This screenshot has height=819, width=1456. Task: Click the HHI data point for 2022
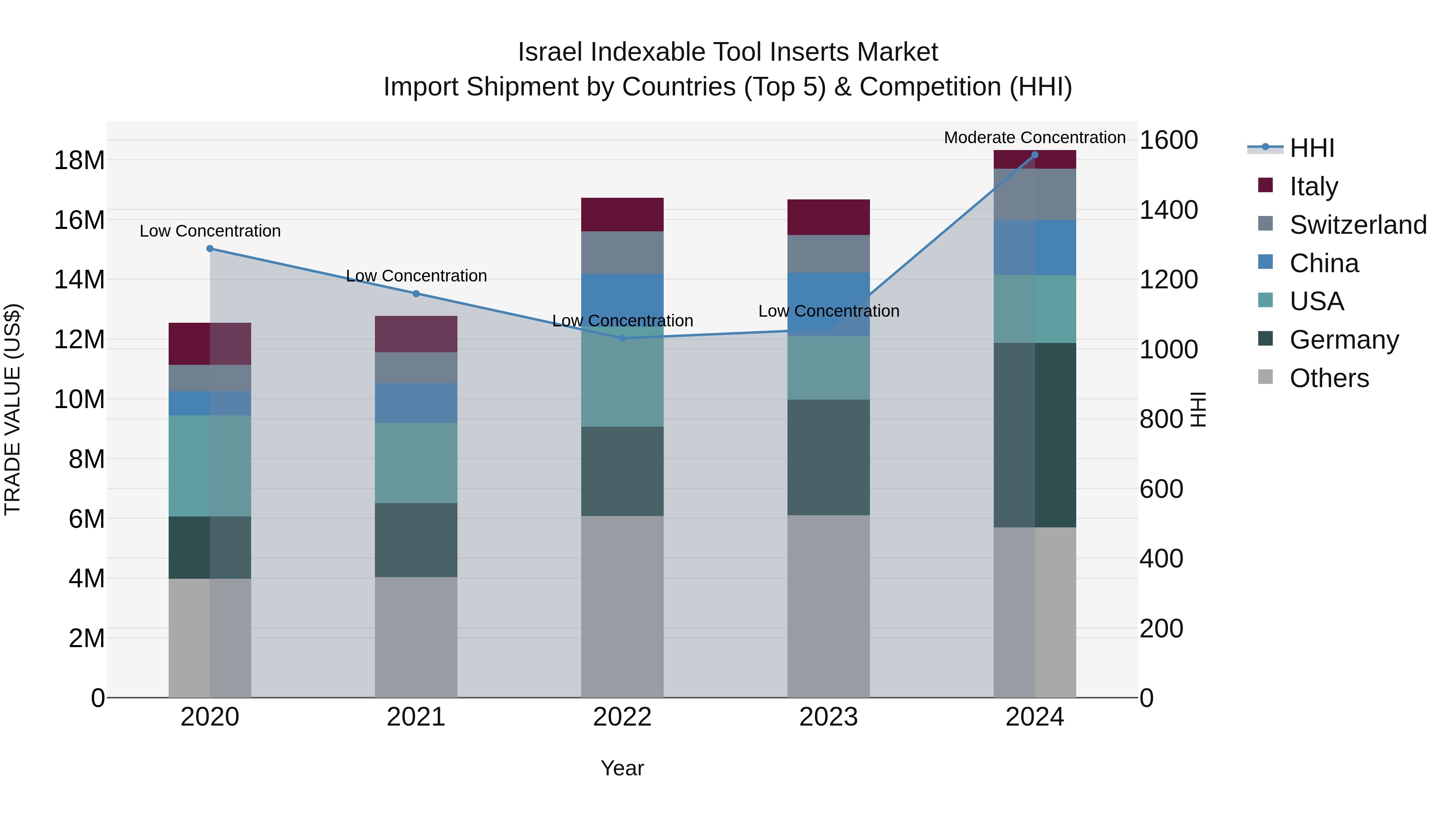click(x=622, y=339)
